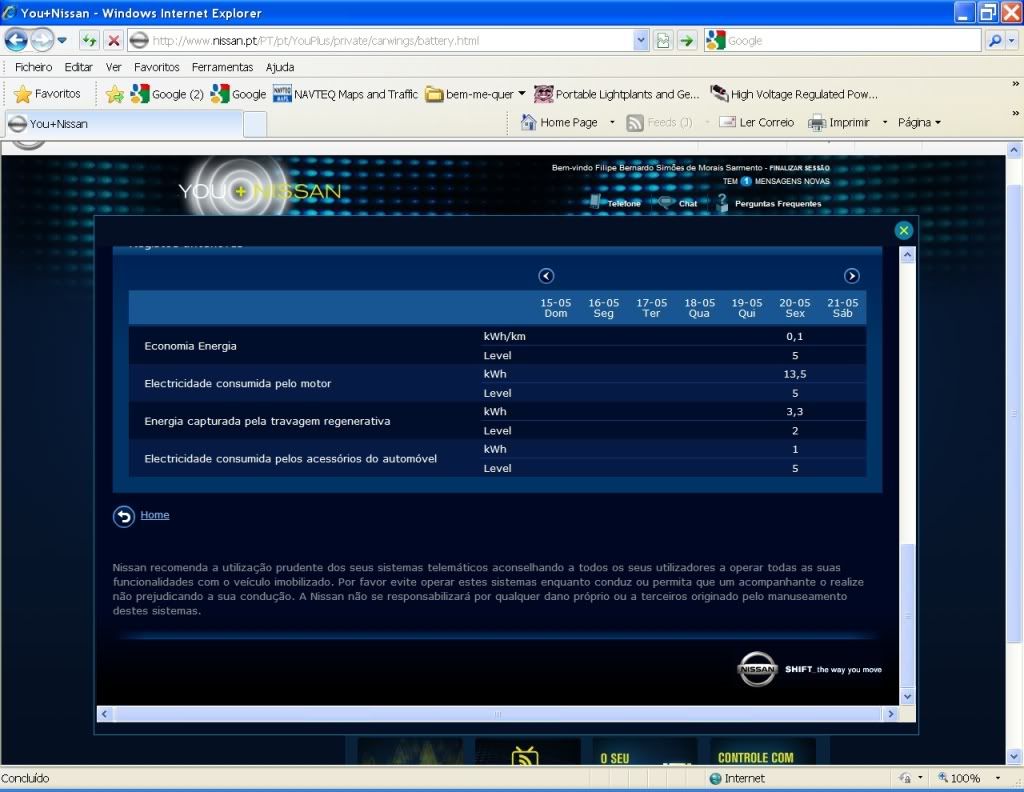Open the search provider options dropdown
This screenshot has height=792, width=1024.
[x=1012, y=40]
